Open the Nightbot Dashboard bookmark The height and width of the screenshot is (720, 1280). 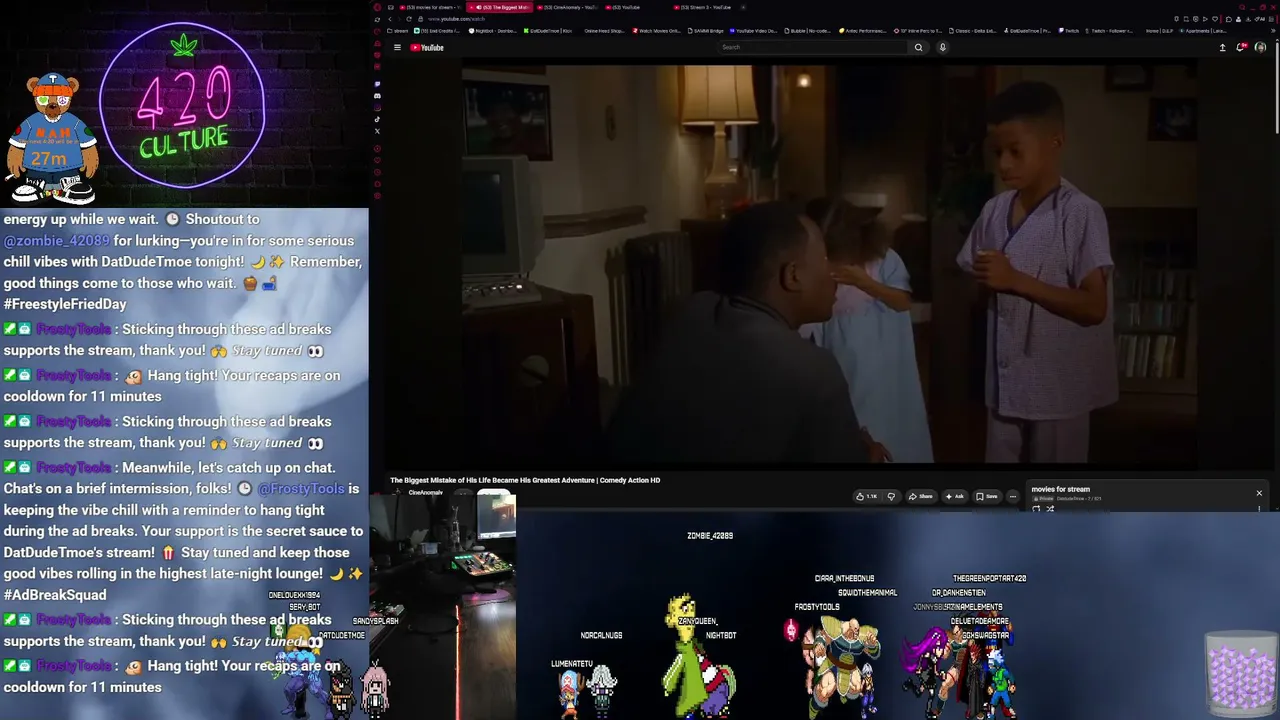pos(493,31)
